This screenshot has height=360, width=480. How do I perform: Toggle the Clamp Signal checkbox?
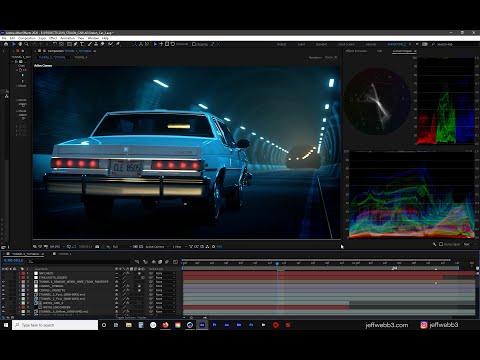(441, 244)
